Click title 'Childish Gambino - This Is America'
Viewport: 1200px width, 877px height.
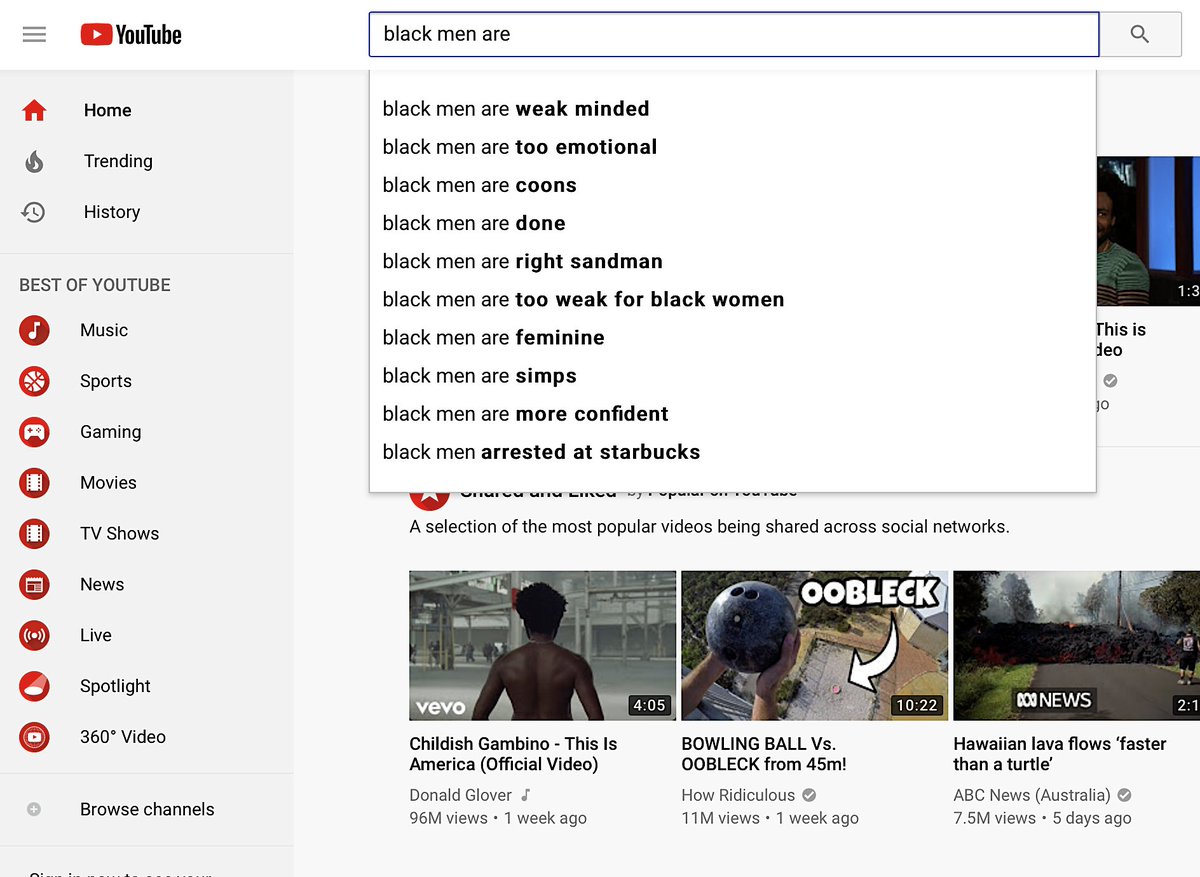(513, 754)
